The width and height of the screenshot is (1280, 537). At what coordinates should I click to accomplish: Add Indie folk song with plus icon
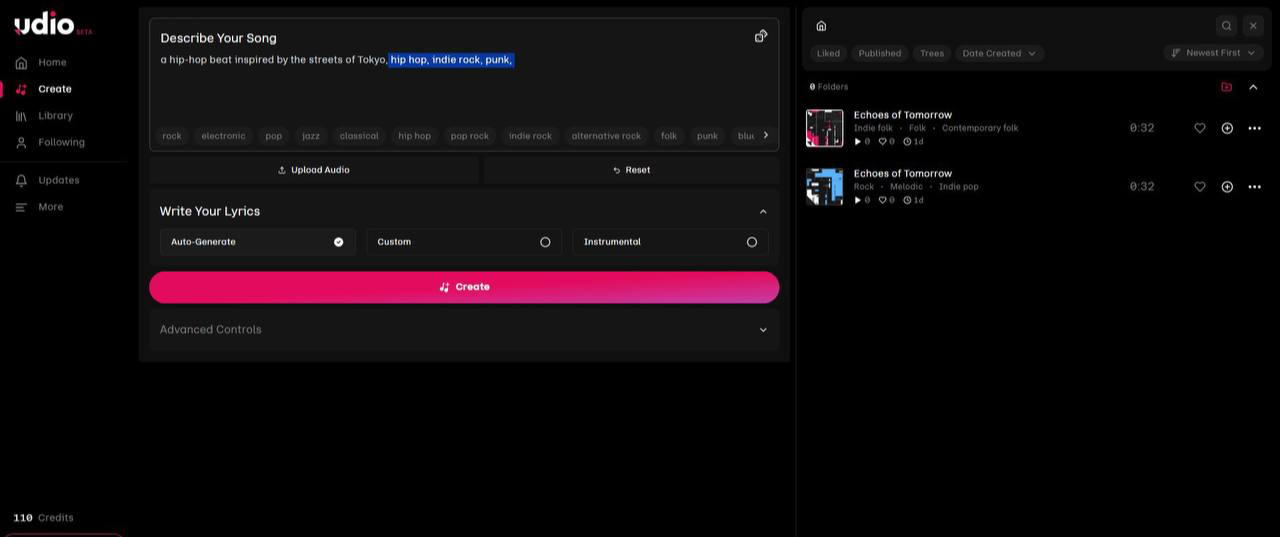pos(1227,128)
